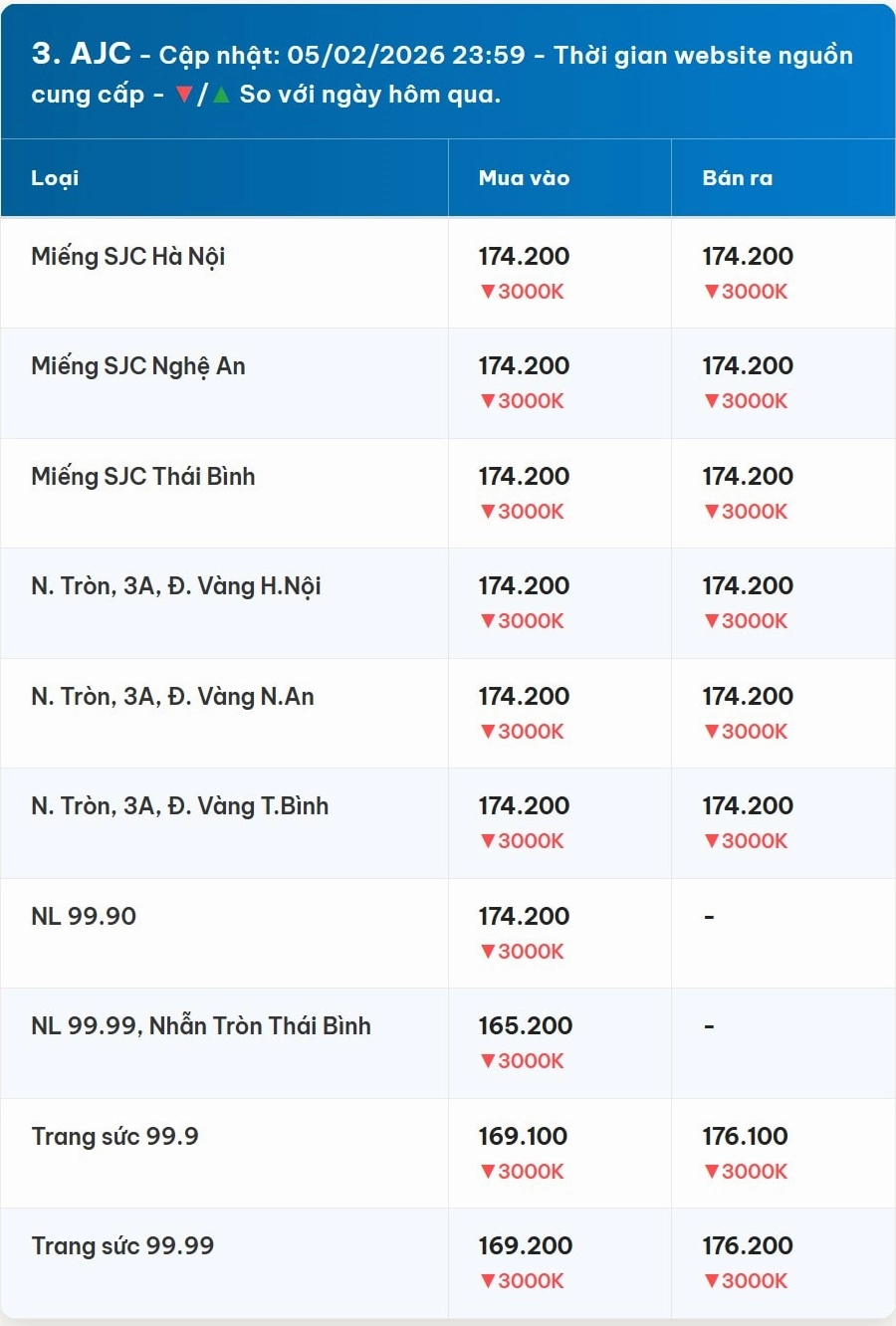Click the 165.200 buy price value
896x1326 pixels.
click(526, 1026)
